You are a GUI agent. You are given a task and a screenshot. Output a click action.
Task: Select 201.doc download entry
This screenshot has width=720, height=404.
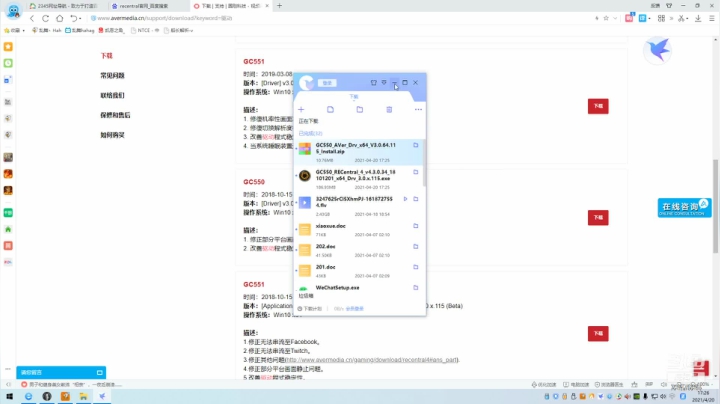pyautogui.click(x=359, y=271)
